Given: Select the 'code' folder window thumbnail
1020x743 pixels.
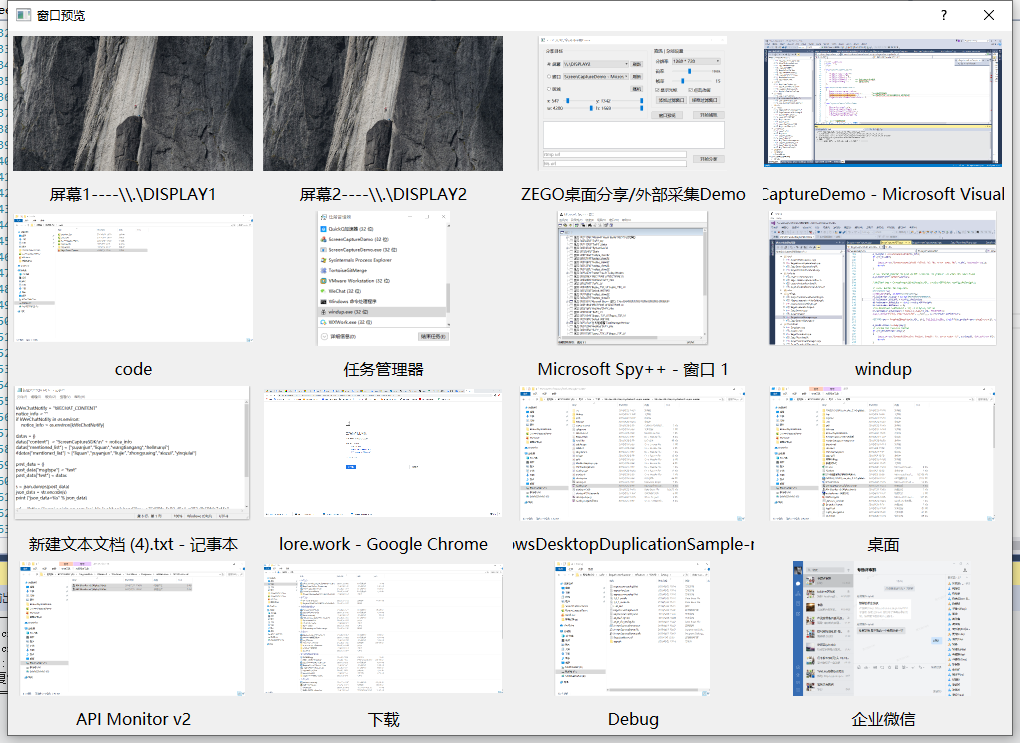Looking at the screenshot, I should (x=133, y=278).
